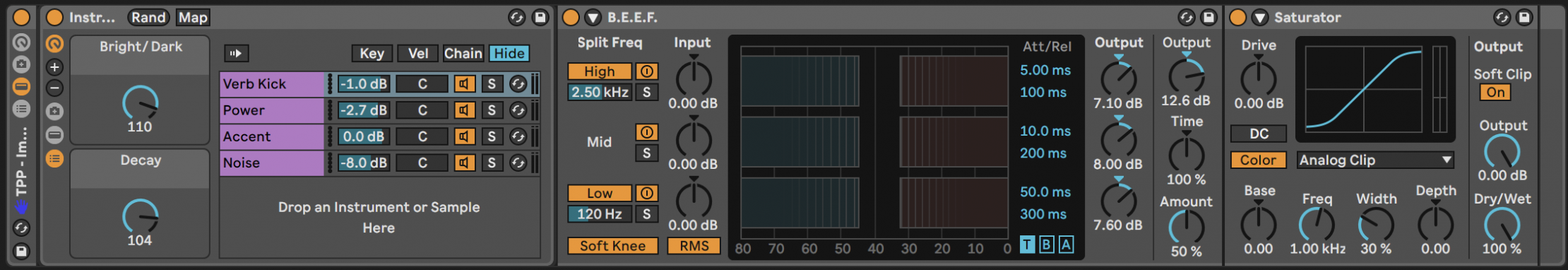Show Instrument Rack macro variations

pyautogui.click(x=54, y=111)
